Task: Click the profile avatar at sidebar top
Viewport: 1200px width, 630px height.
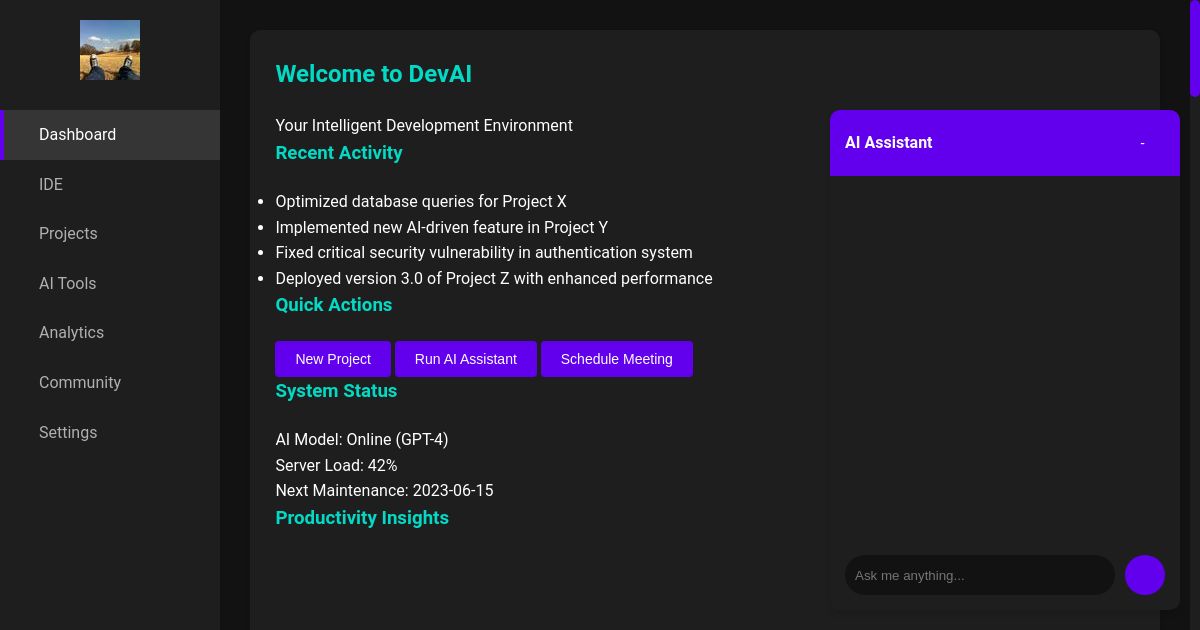Action: (110, 49)
